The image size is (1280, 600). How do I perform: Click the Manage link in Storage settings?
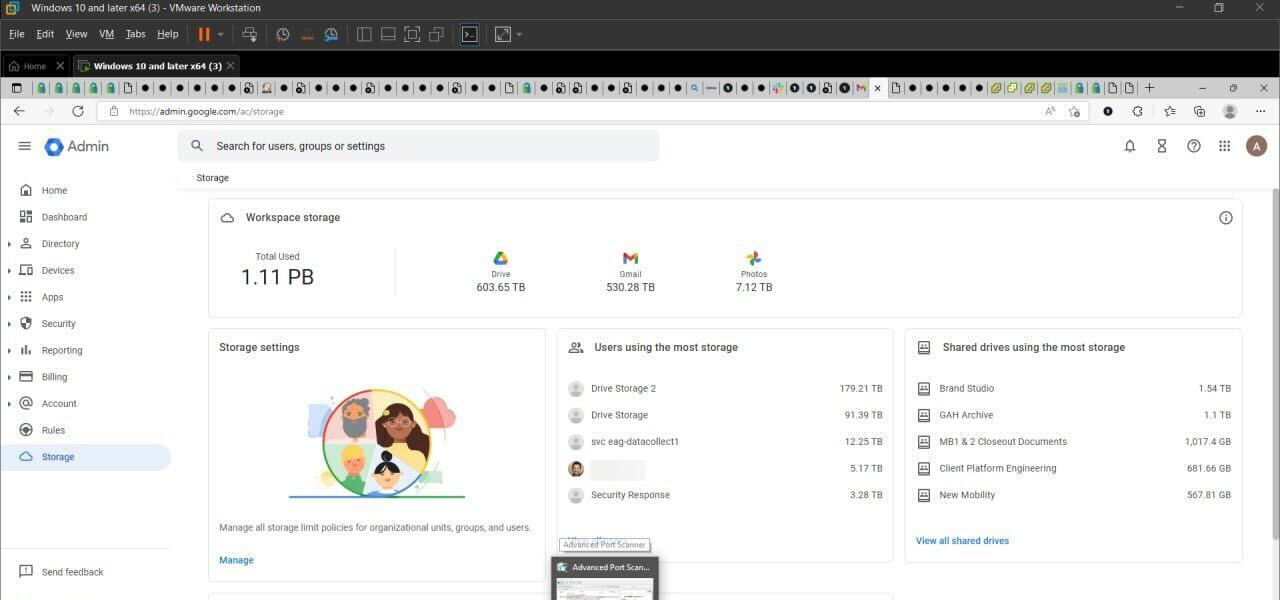pos(236,560)
